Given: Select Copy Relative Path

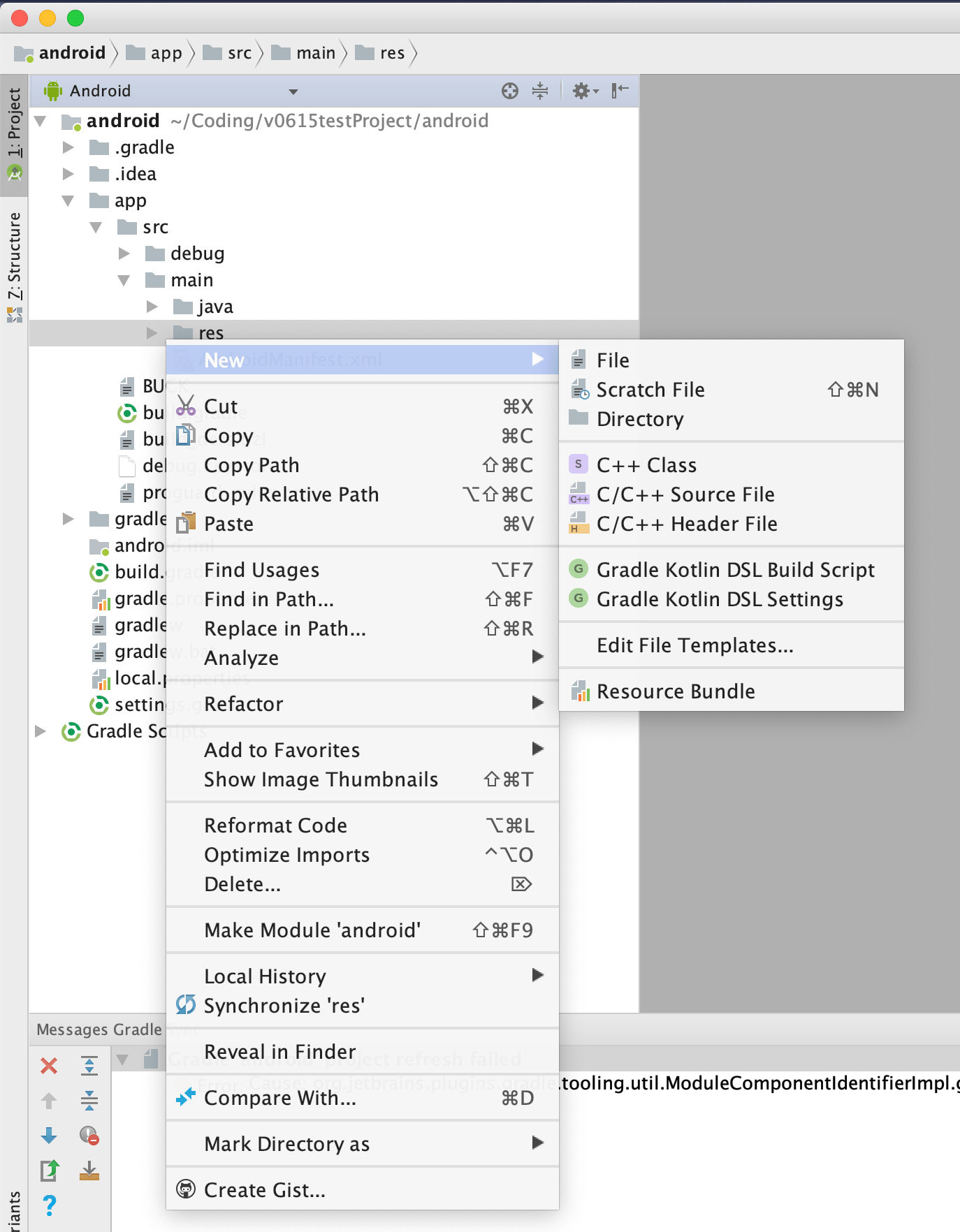Looking at the screenshot, I should (363, 494).
